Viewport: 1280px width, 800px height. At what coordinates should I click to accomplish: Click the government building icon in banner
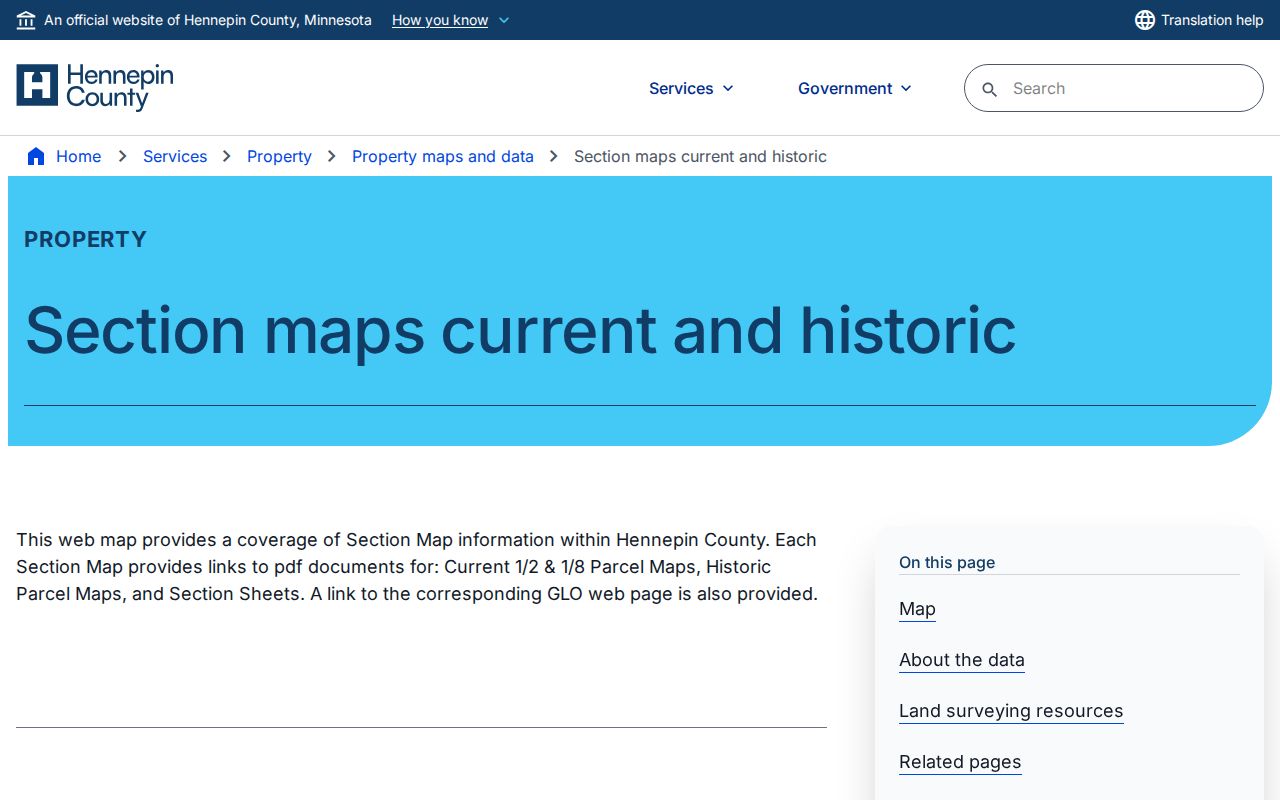point(26,20)
